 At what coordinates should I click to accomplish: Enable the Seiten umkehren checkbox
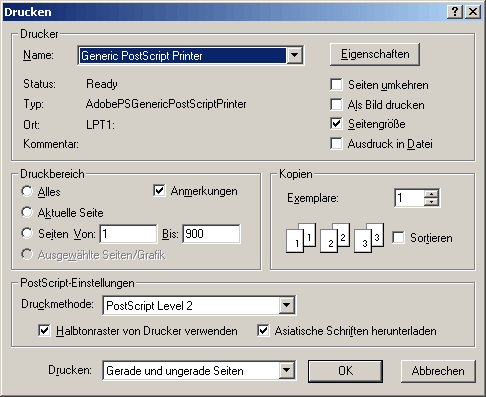point(336,85)
